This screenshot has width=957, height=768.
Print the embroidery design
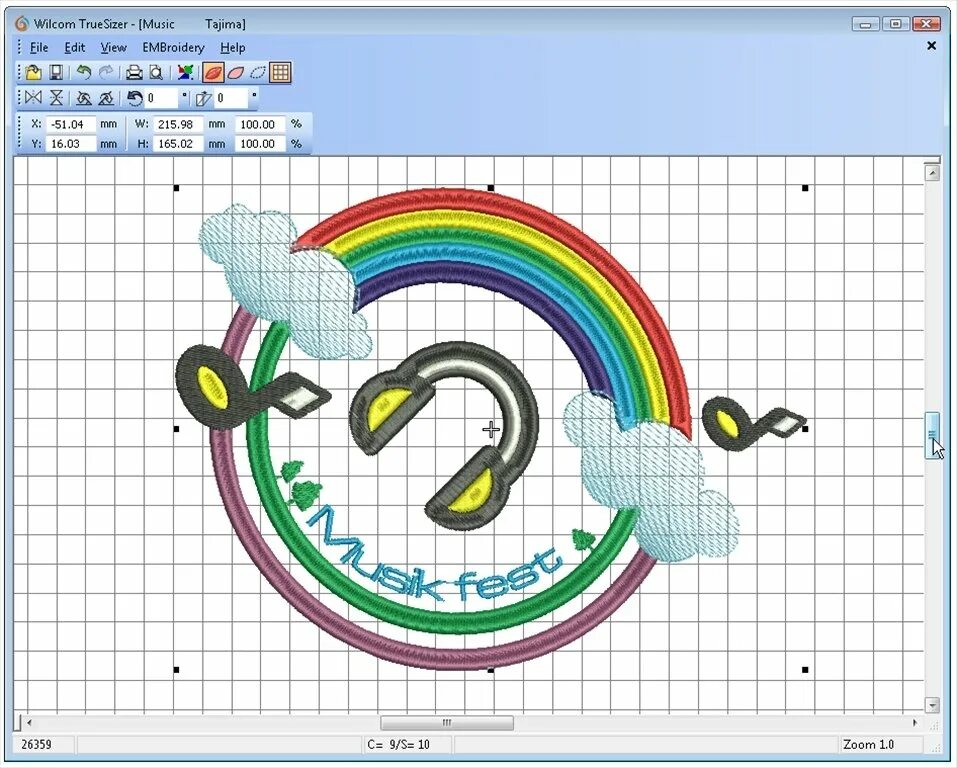(x=134, y=73)
